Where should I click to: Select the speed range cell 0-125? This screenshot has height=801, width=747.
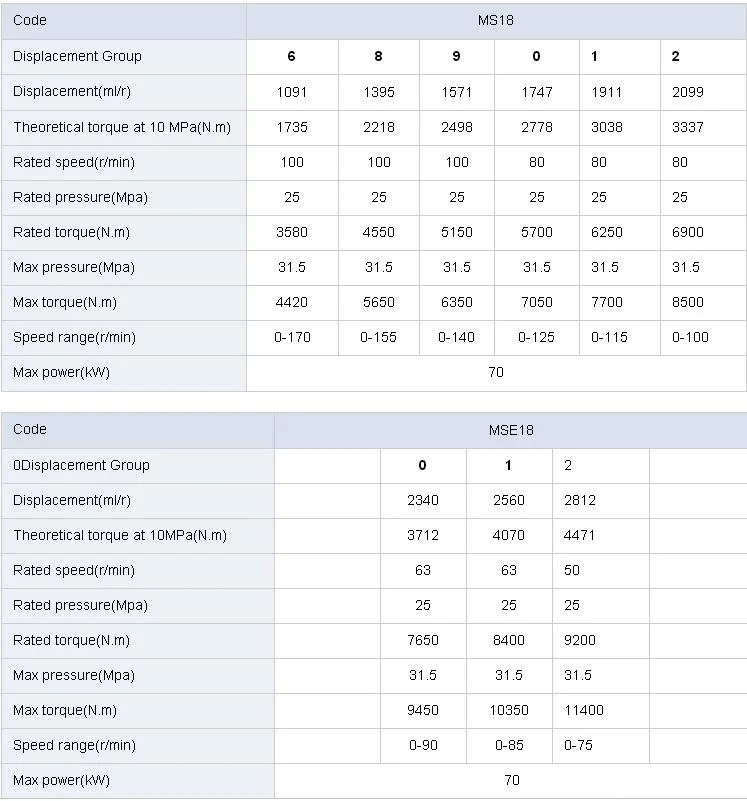click(537, 337)
